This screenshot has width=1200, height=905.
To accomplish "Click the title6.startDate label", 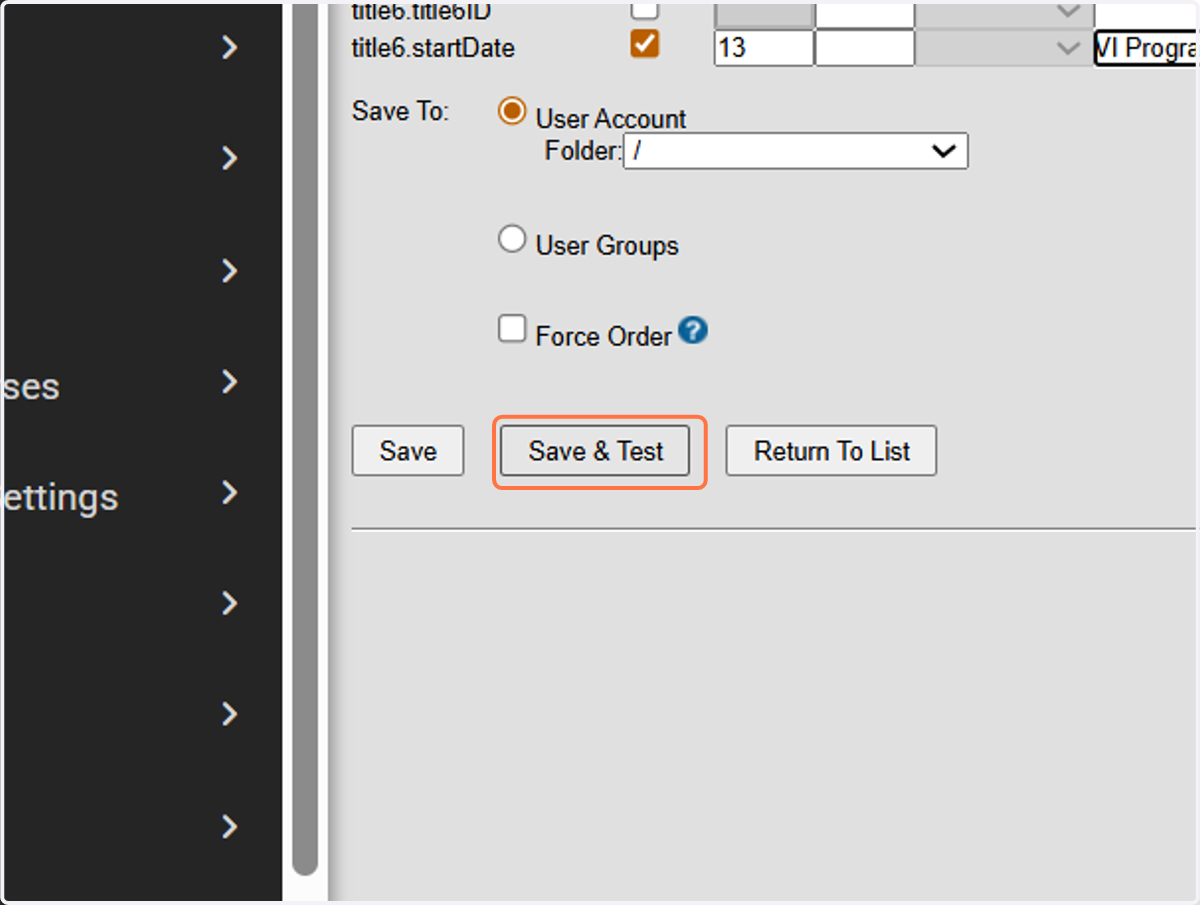I will click(433, 47).
